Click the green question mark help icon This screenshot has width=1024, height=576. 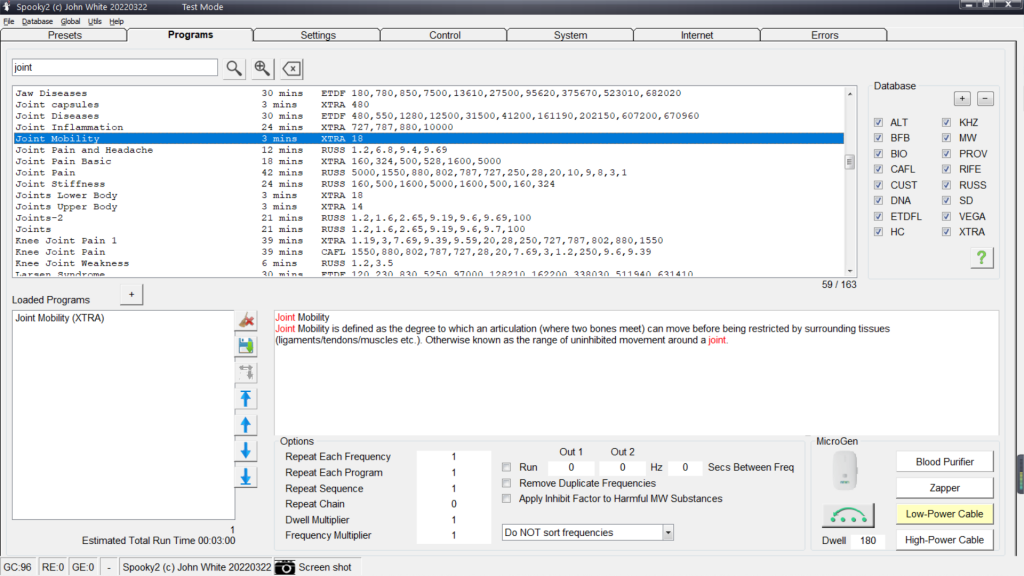[x=981, y=258]
